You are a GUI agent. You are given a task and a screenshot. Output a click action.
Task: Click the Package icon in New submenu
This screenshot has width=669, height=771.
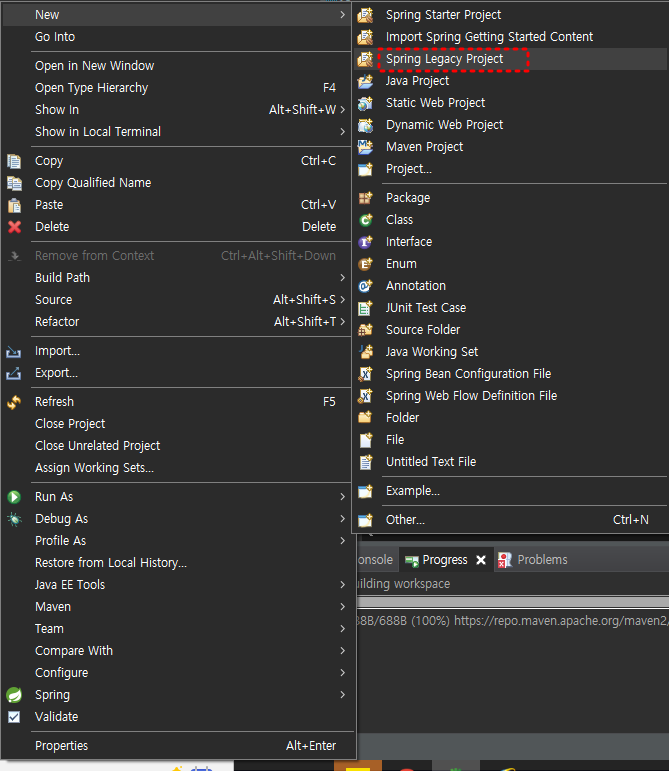point(365,198)
